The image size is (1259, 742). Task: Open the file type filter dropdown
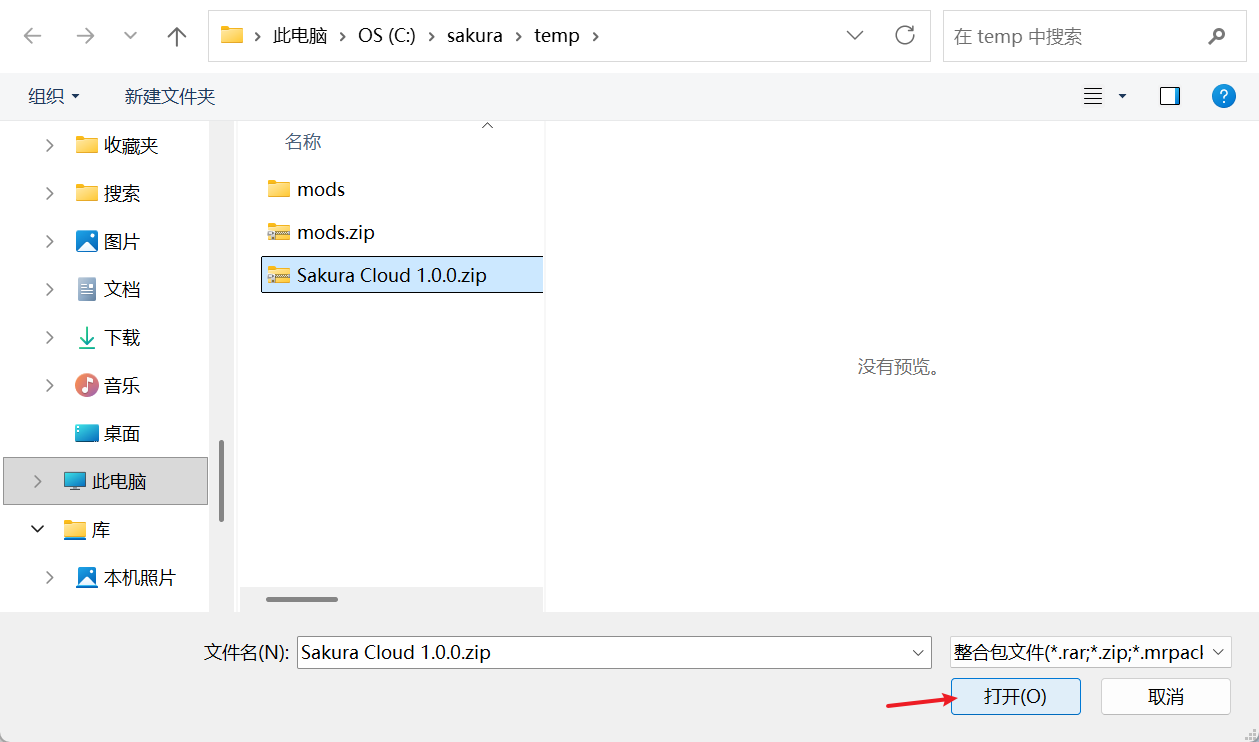pos(1090,652)
